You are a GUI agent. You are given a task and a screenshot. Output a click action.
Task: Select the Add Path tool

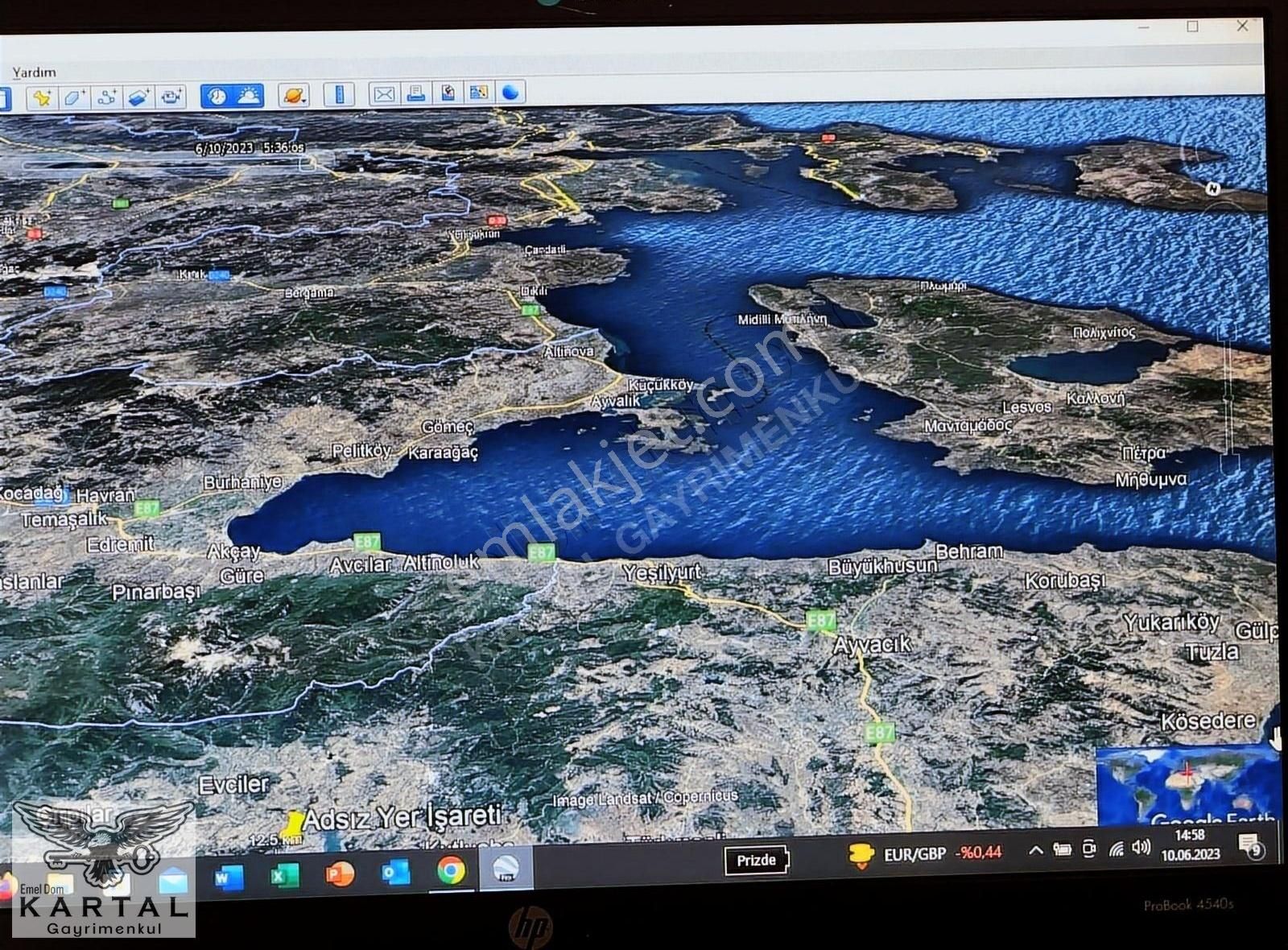[106, 97]
